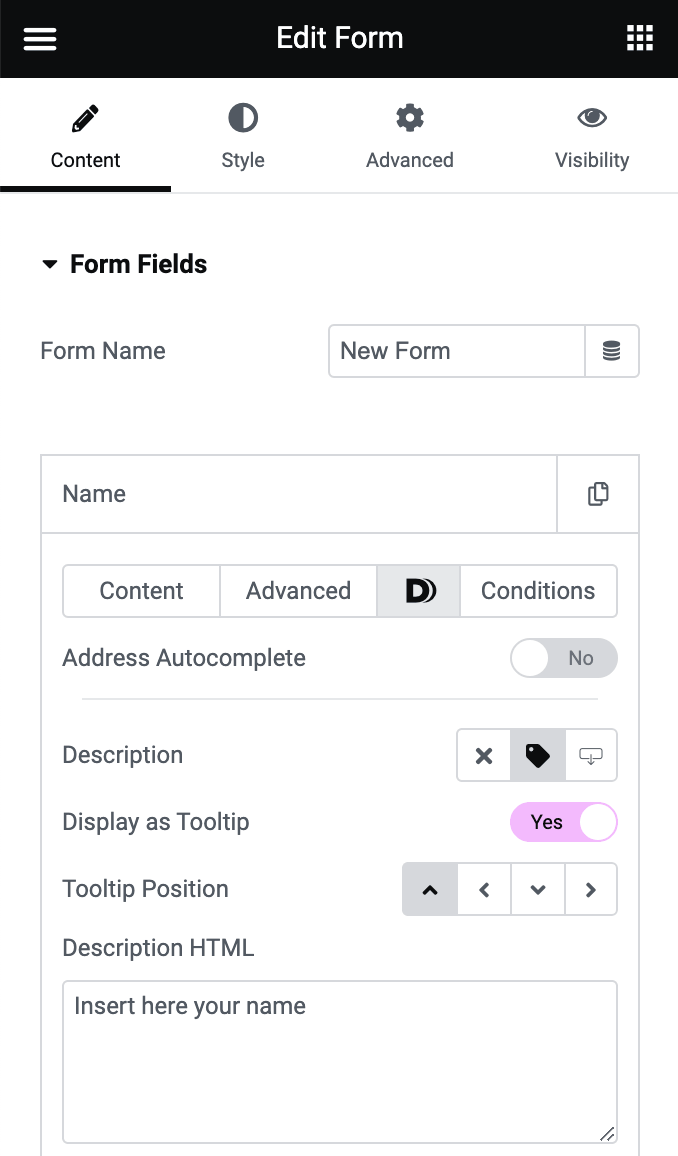
Task: Set Tooltip Position to left arrow
Action: coord(484,889)
